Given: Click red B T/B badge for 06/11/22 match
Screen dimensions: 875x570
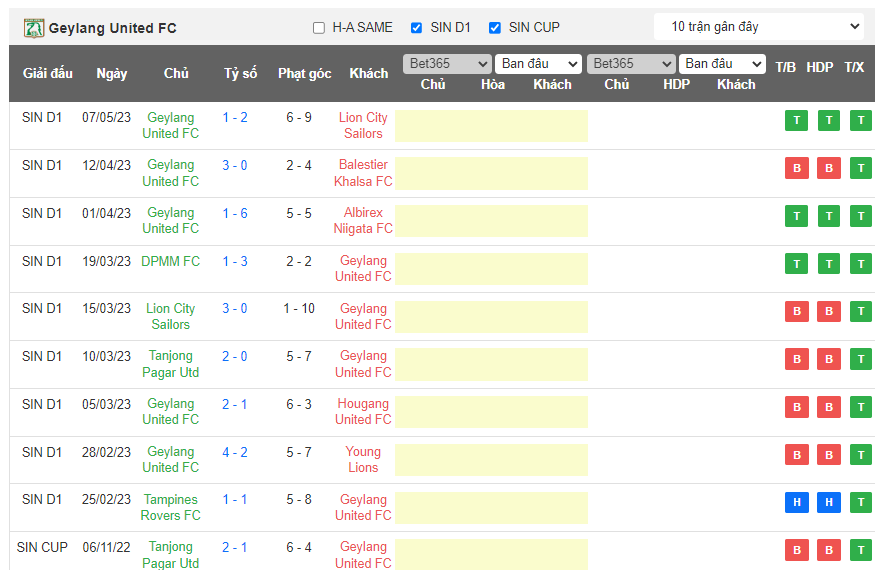Looking at the screenshot, I should pyautogui.click(x=796, y=550).
